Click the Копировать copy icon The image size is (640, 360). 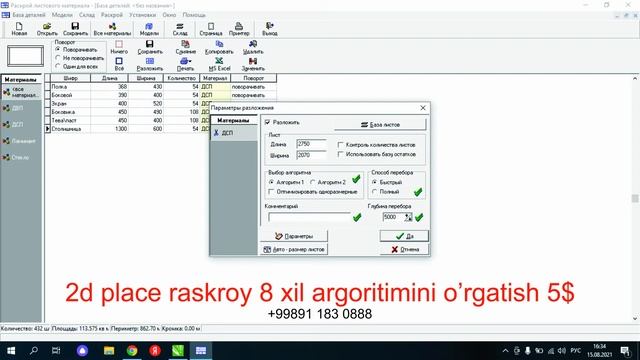[x=219, y=47]
